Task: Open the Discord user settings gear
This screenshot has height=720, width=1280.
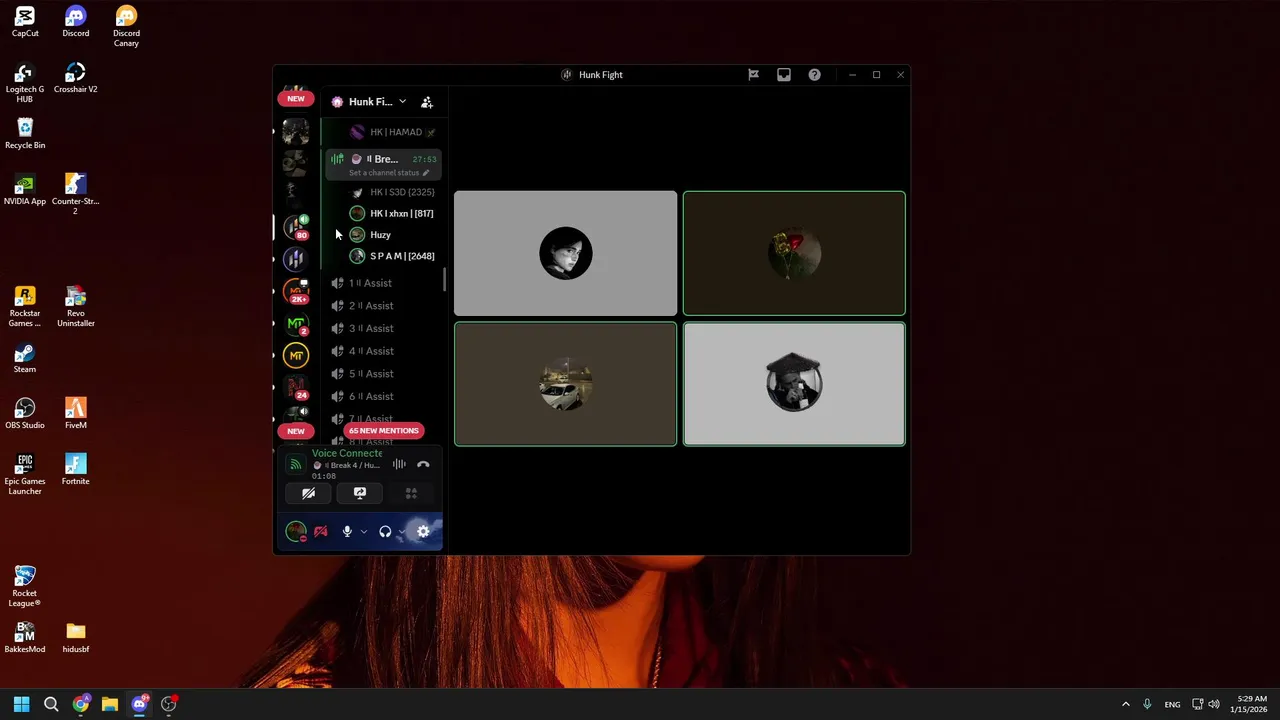Action: tap(423, 532)
